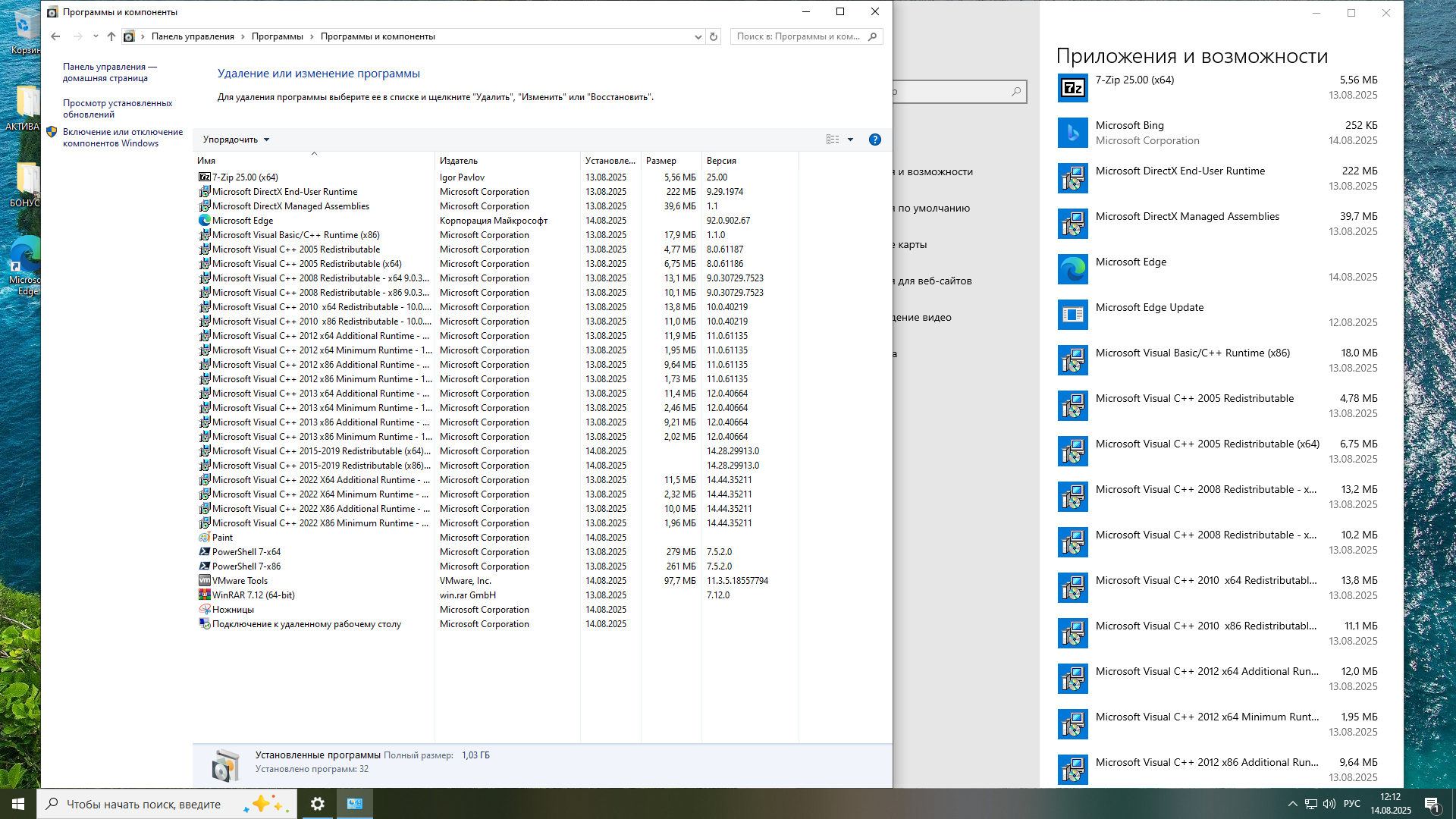Select PowerShell 7-x86 in programs list
Image resolution: width=1456 pixels, height=819 pixels.
click(246, 566)
